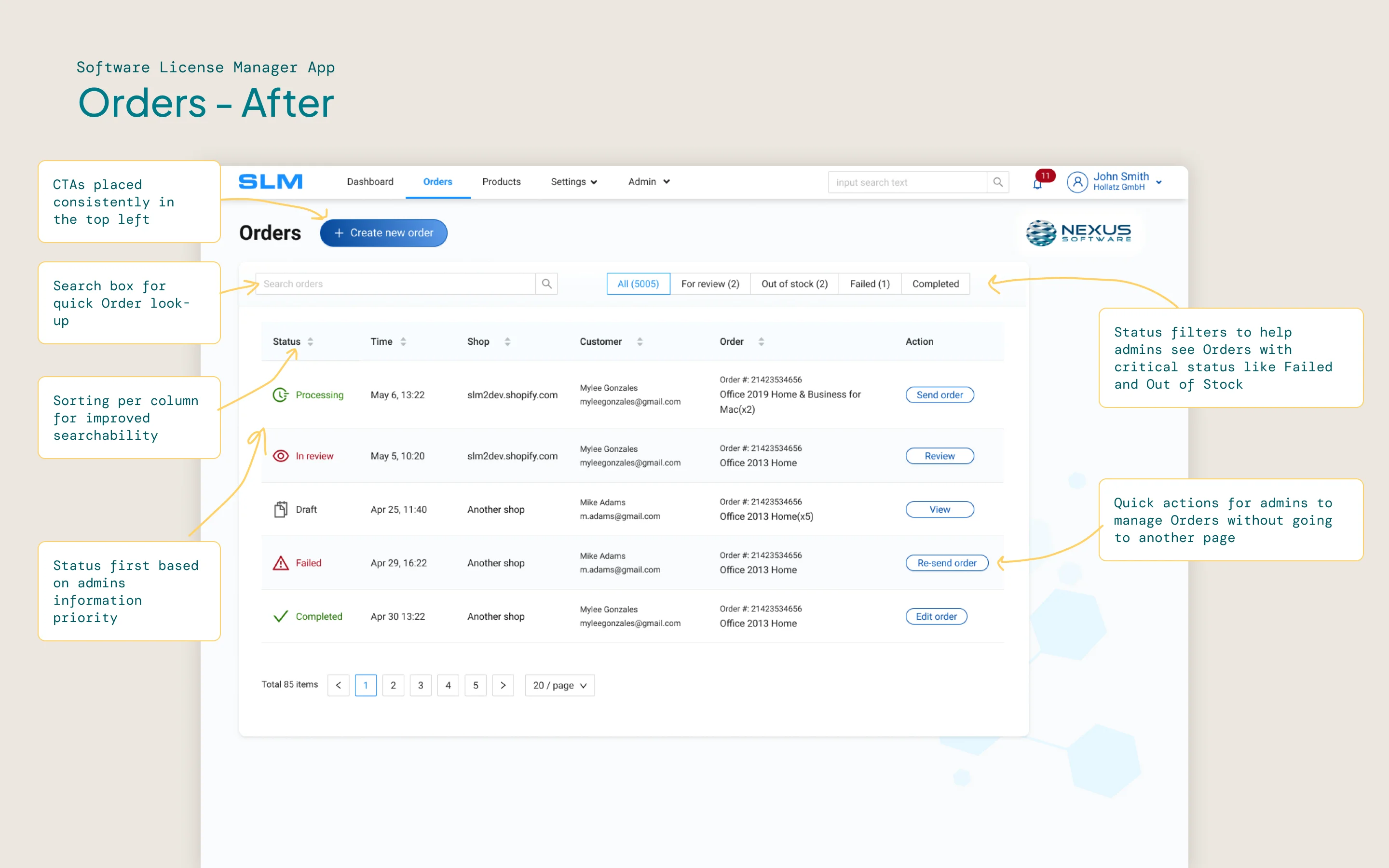
Task: Focus the Search orders input field
Action: (x=395, y=284)
